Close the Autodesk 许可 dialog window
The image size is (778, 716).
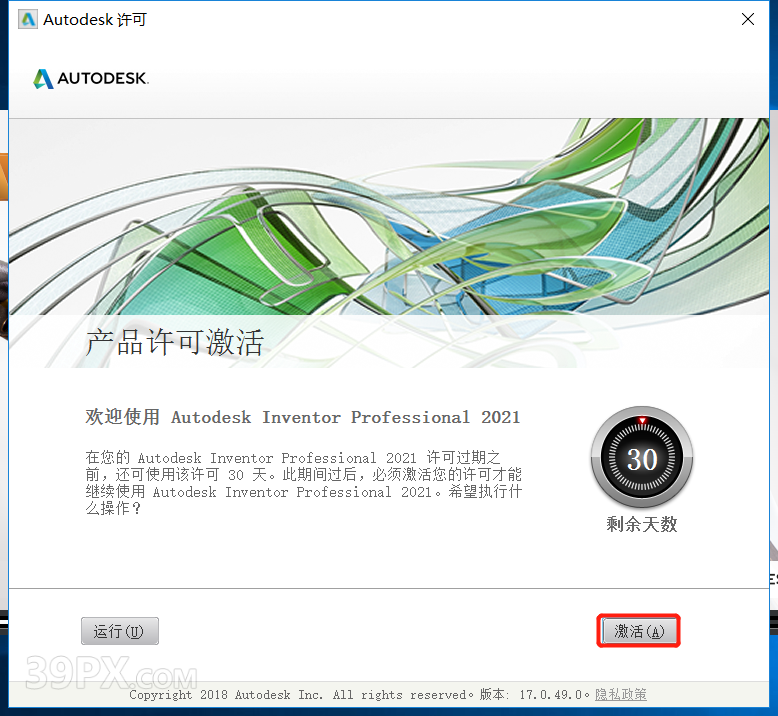748,19
